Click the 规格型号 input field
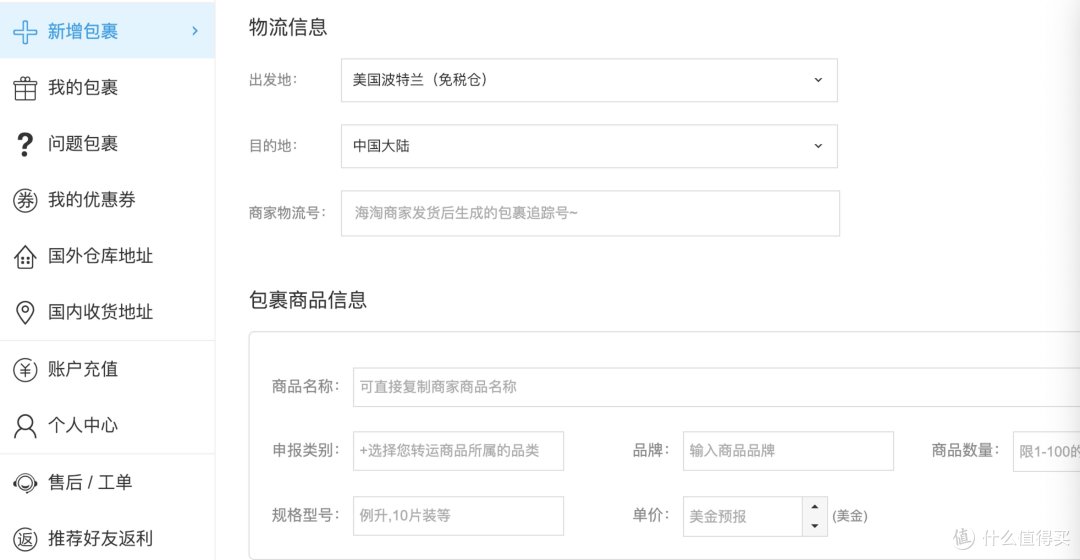 pos(458,516)
